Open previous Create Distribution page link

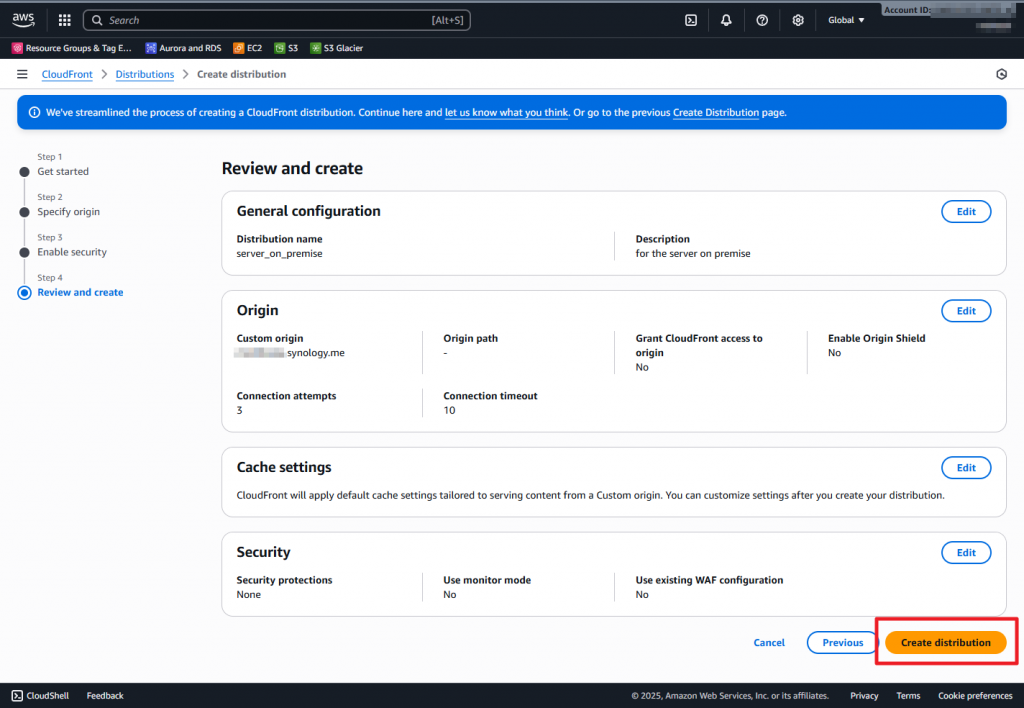click(x=716, y=112)
